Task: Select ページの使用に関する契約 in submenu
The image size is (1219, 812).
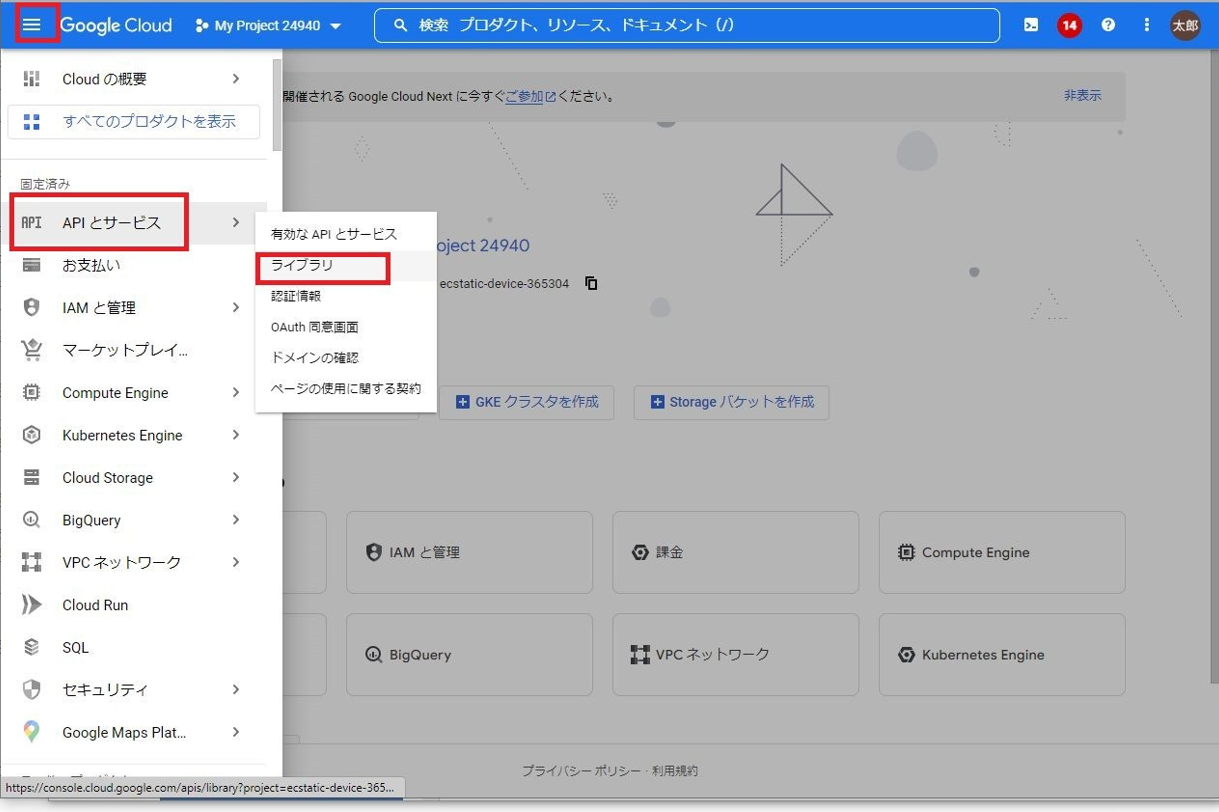Action: point(346,389)
